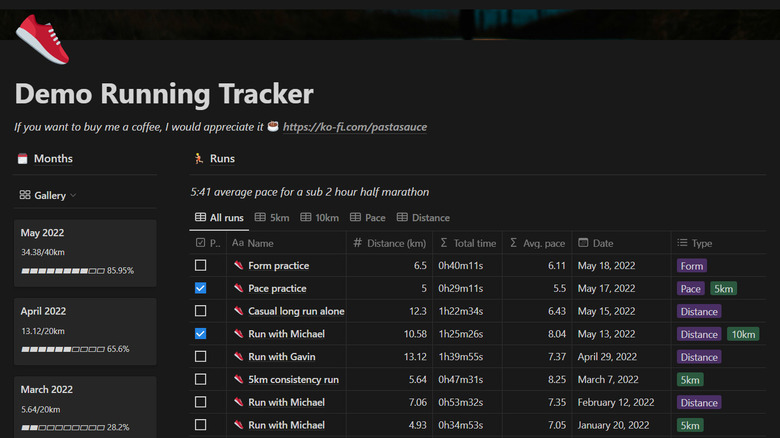Click the sigma icon in Avg. pace header
Image resolution: width=780 pixels, height=438 pixels.
(514, 243)
